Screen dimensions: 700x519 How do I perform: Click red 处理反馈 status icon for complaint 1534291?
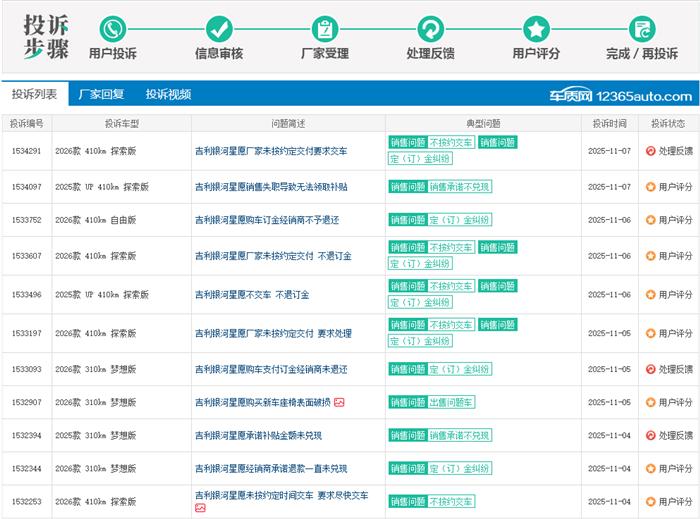651,151
